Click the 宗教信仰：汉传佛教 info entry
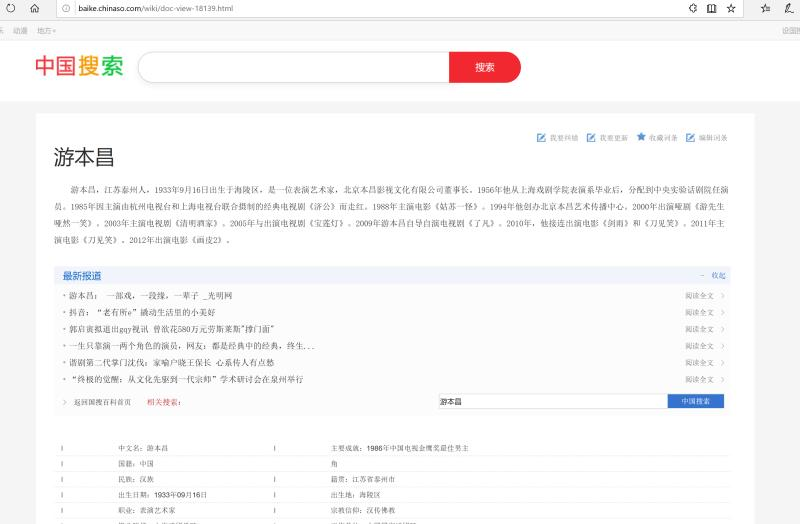 pos(363,510)
